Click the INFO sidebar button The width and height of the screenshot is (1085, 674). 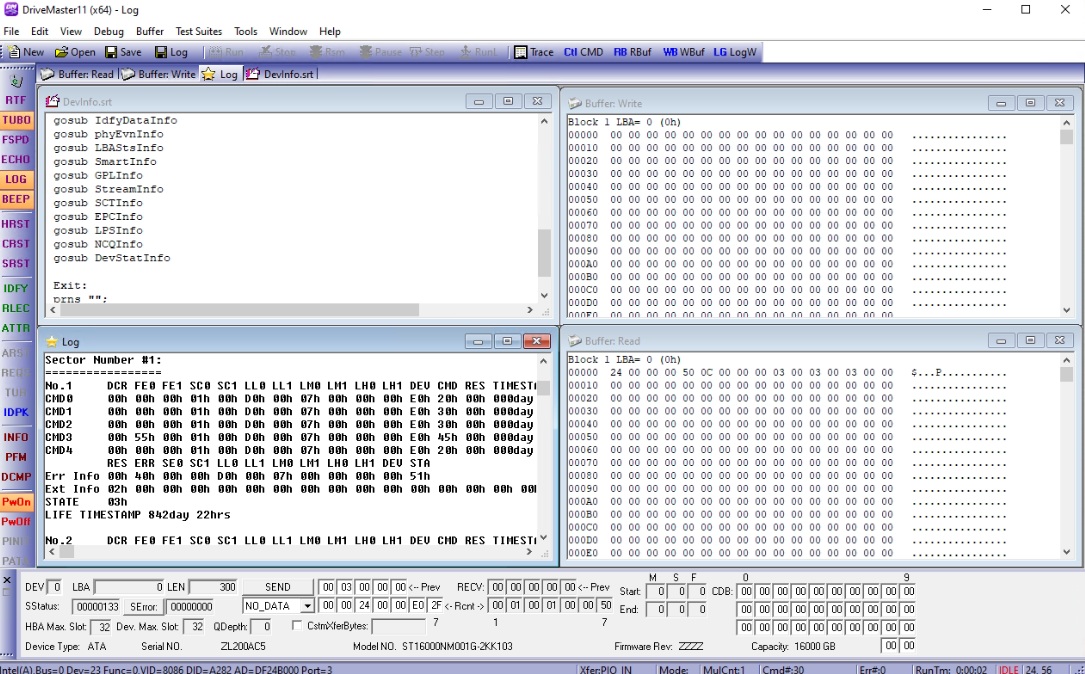click(x=16, y=437)
